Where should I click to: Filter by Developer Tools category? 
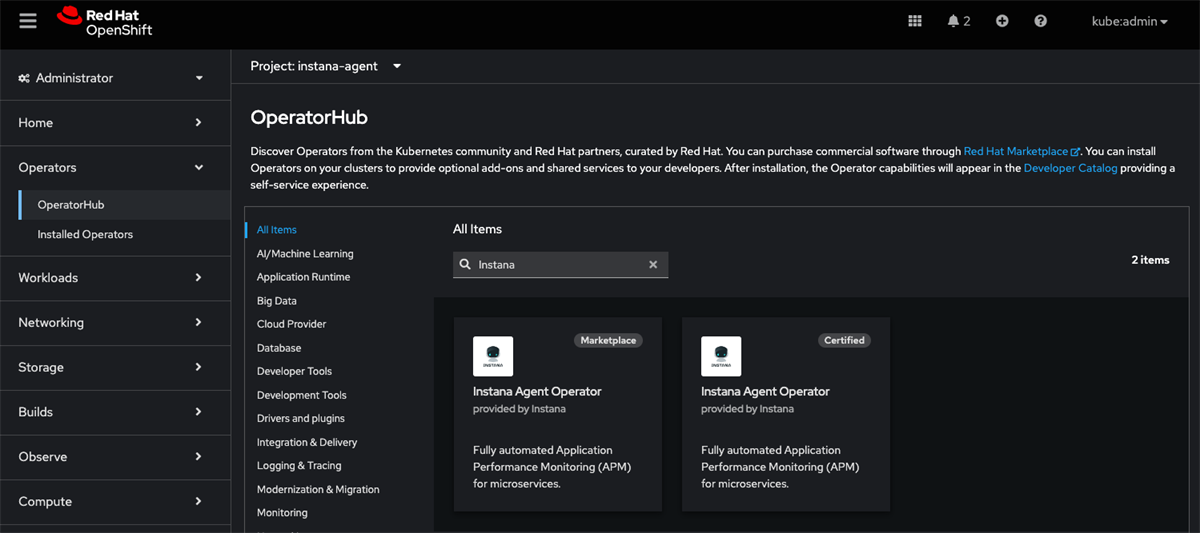pos(294,371)
